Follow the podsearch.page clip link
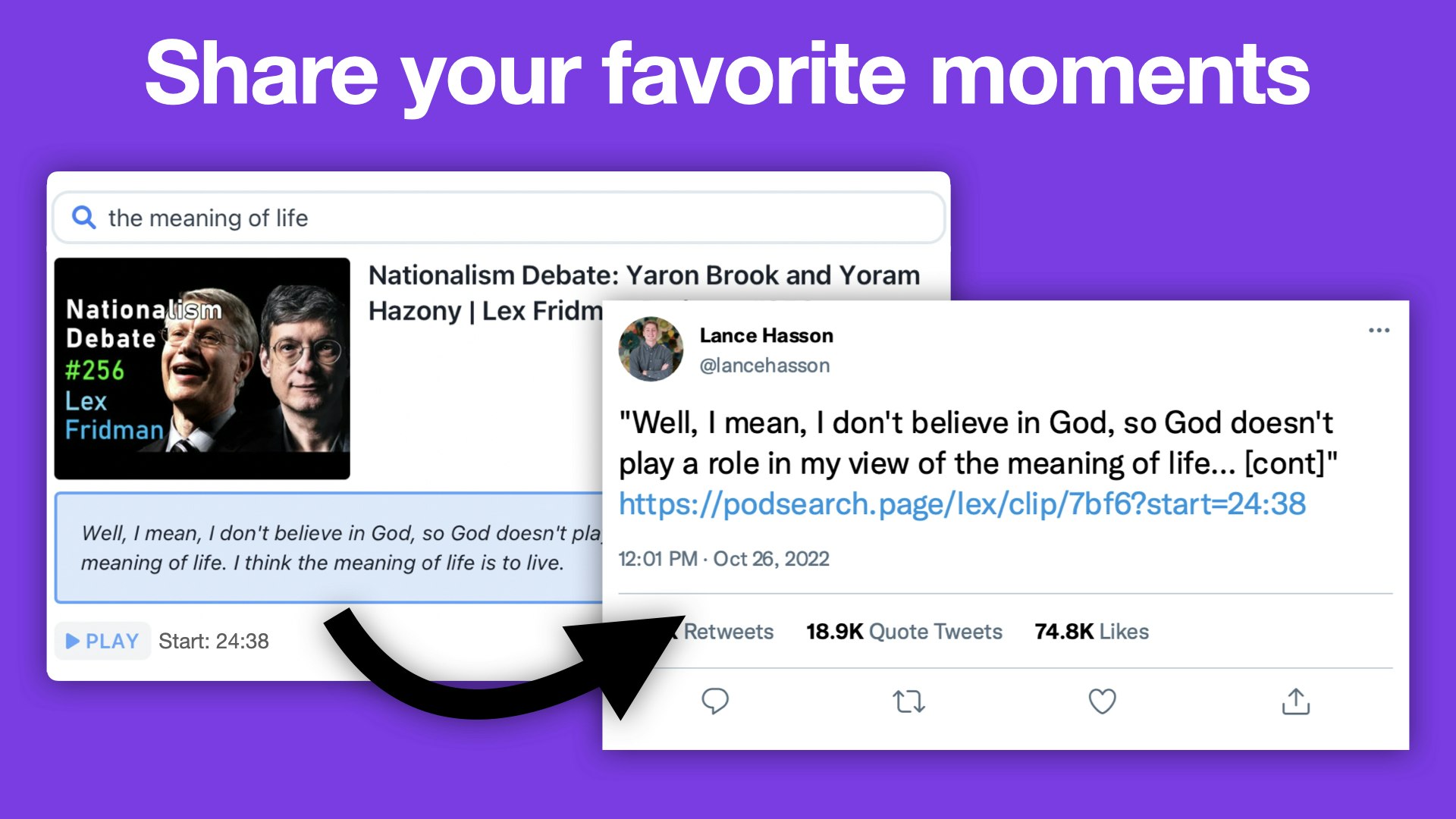The height and width of the screenshot is (819, 1456). tap(962, 504)
